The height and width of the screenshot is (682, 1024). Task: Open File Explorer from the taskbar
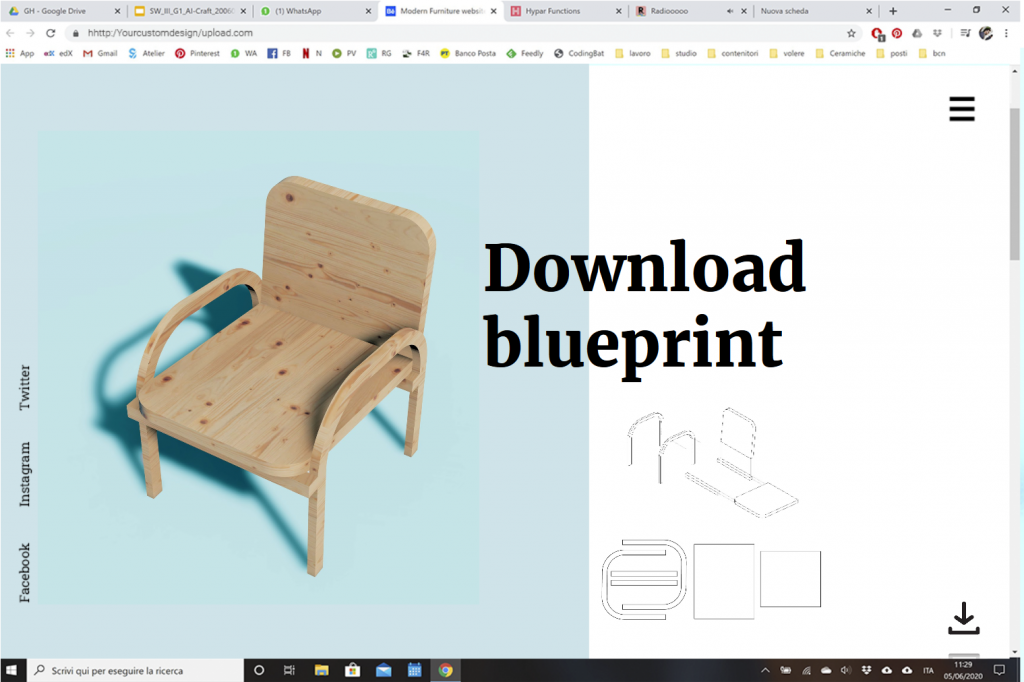322,670
